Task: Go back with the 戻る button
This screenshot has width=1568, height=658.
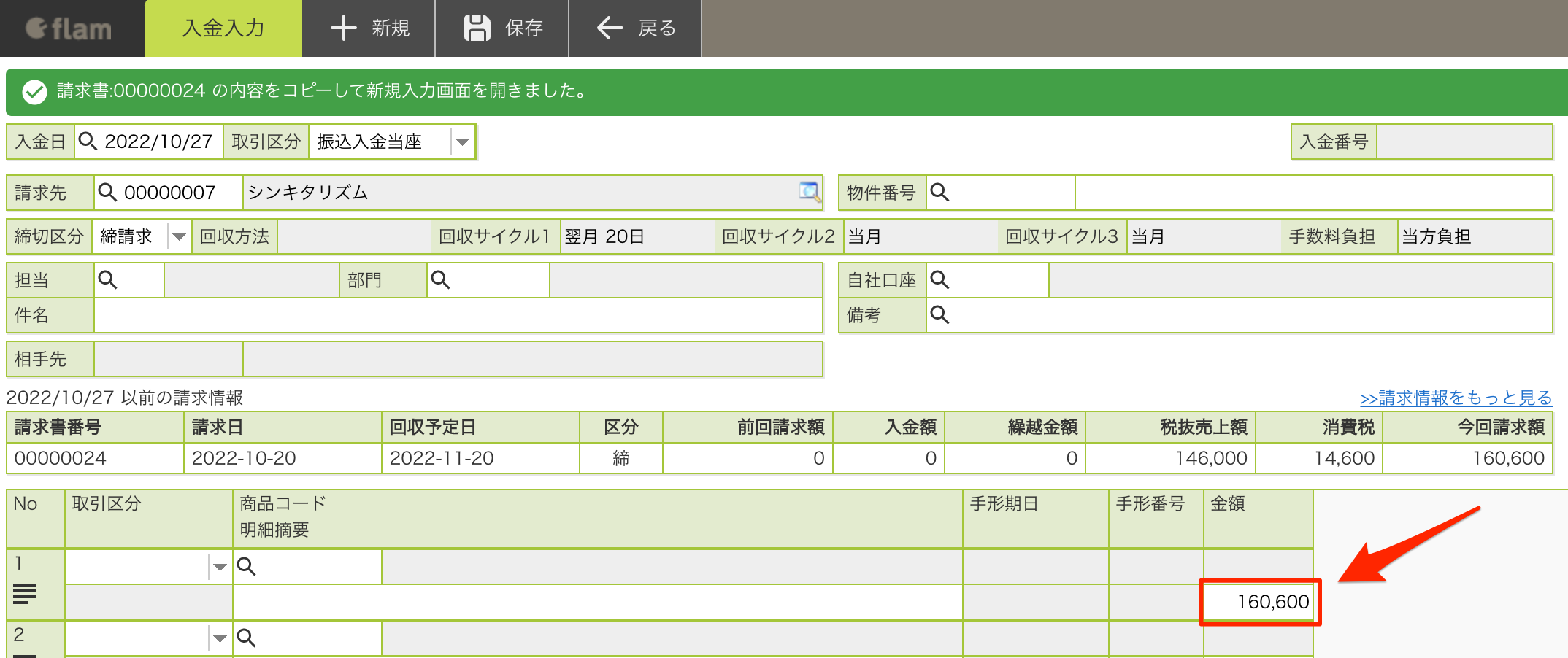Action: pyautogui.click(x=636, y=28)
